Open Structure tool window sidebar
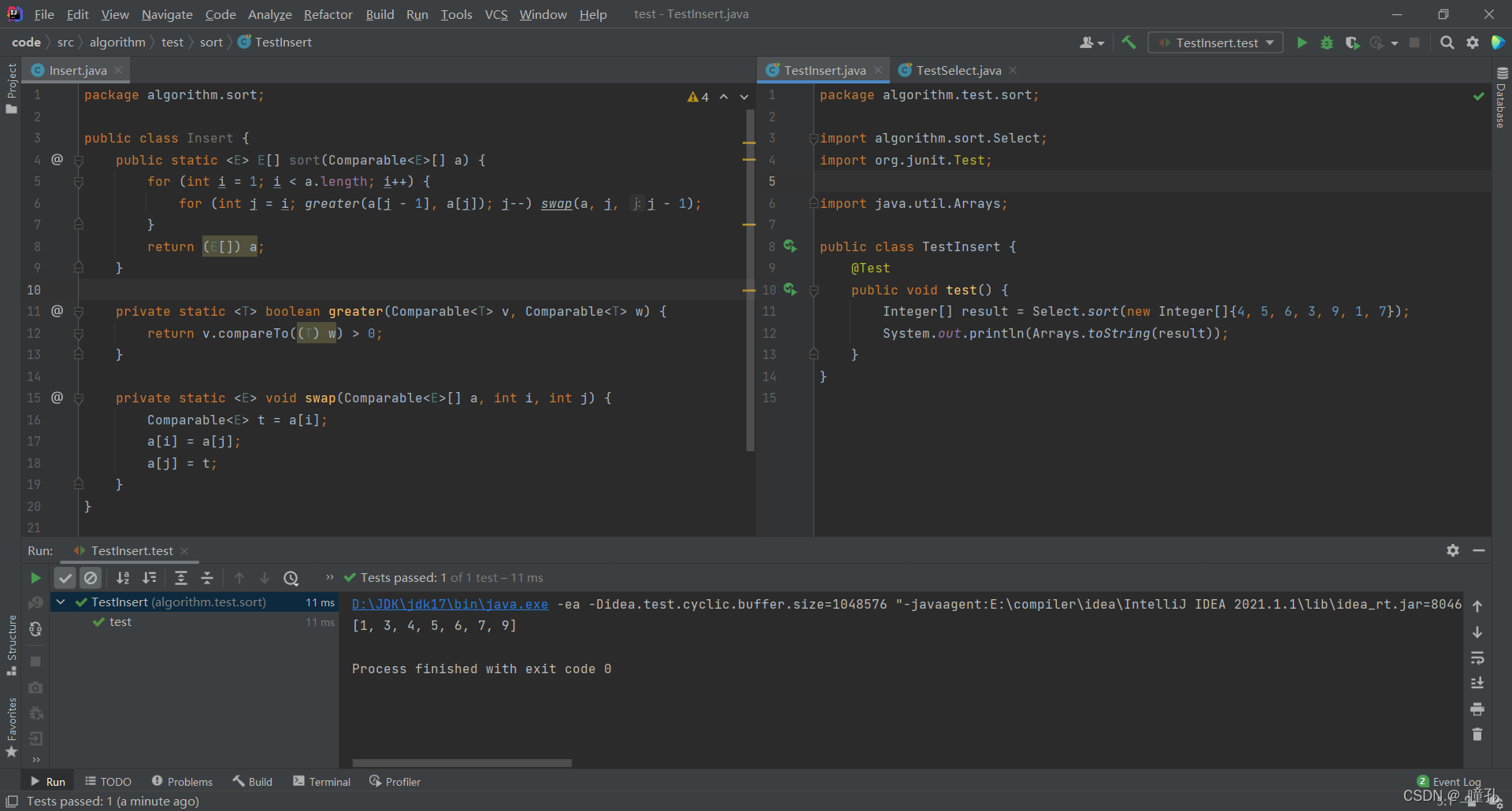 tap(11, 645)
